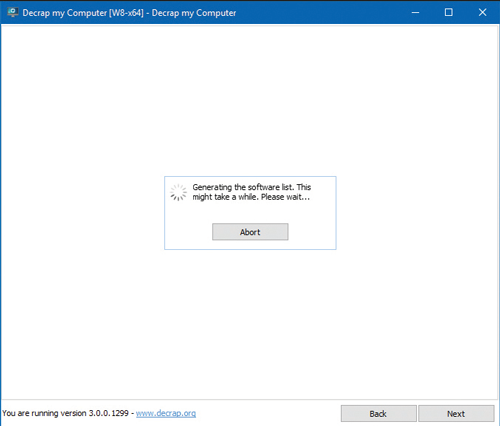500x426 pixels.
Task: Click the 3.0.0.1299 version number
Action: point(109,413)
